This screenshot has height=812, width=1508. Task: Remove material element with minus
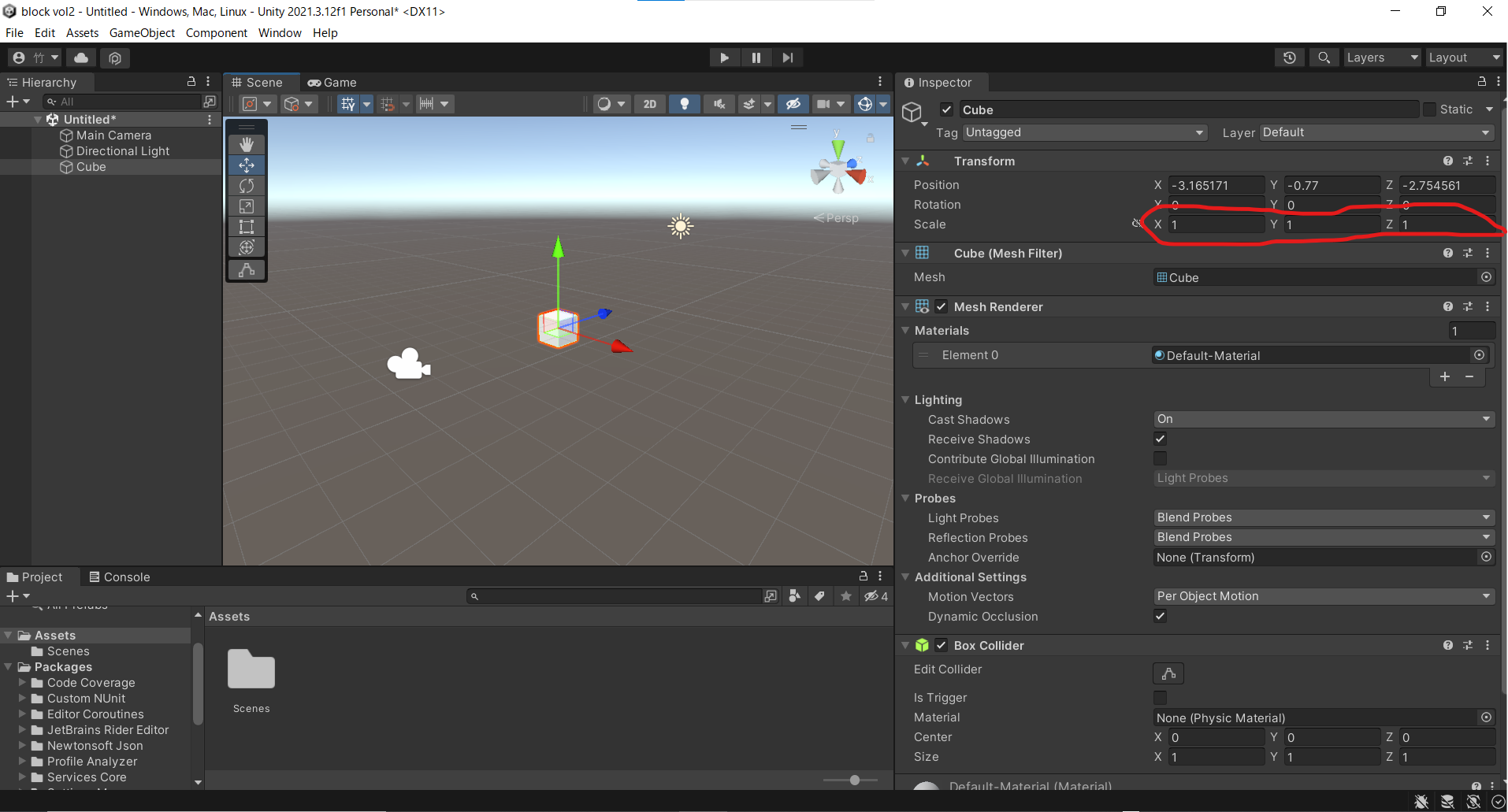coord(1469,376)
